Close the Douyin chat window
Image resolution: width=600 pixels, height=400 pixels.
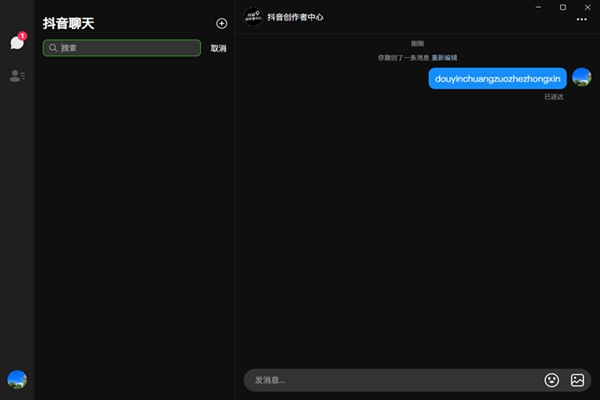(x=586, y=6)
